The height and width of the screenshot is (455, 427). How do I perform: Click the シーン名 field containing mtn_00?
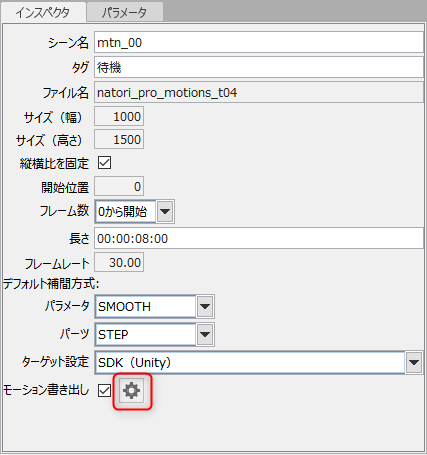coord(259,42)
